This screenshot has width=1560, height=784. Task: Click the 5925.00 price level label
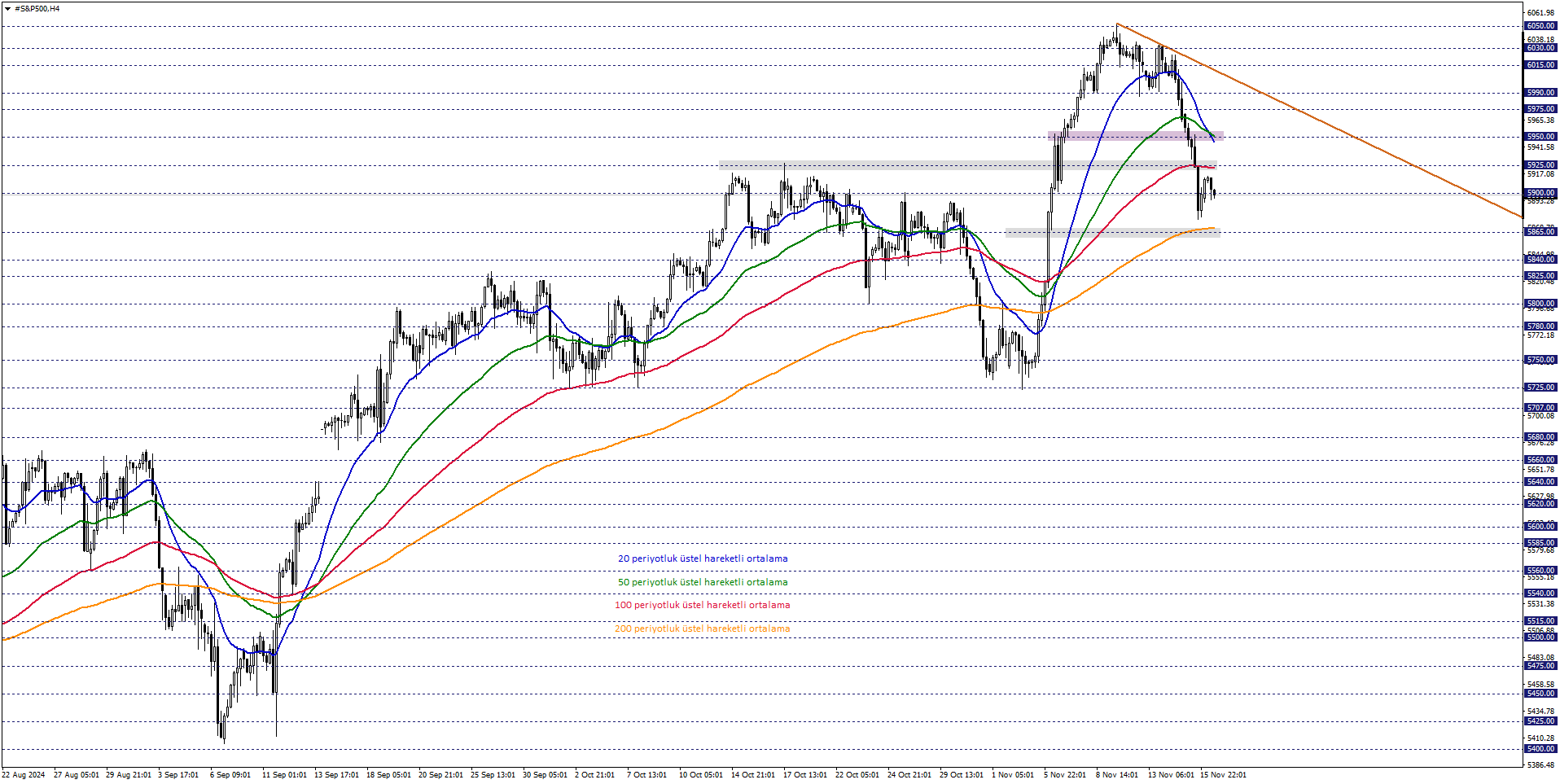1540,165
